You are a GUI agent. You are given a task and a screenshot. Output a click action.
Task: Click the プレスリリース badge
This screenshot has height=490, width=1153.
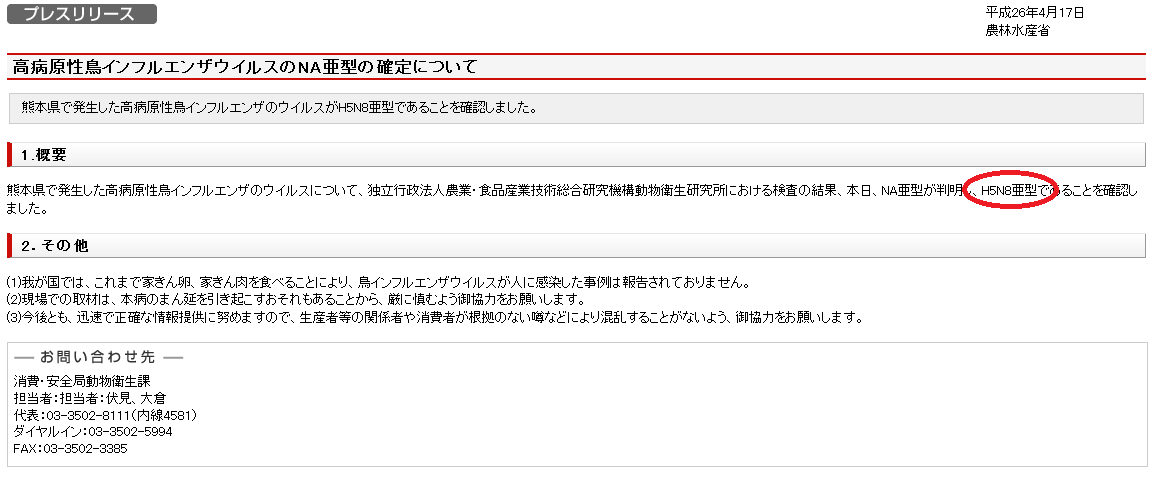coord(82,14)
